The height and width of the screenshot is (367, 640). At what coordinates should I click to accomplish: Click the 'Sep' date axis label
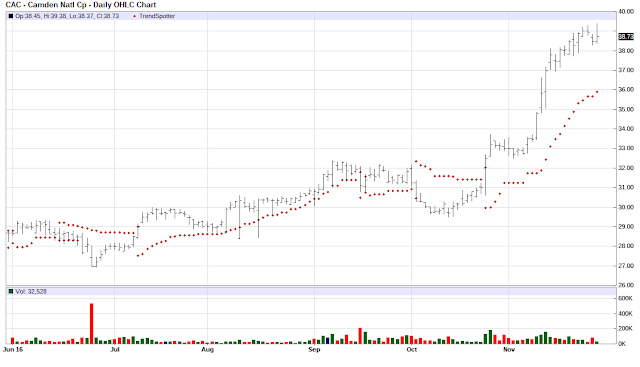point(314,349)
